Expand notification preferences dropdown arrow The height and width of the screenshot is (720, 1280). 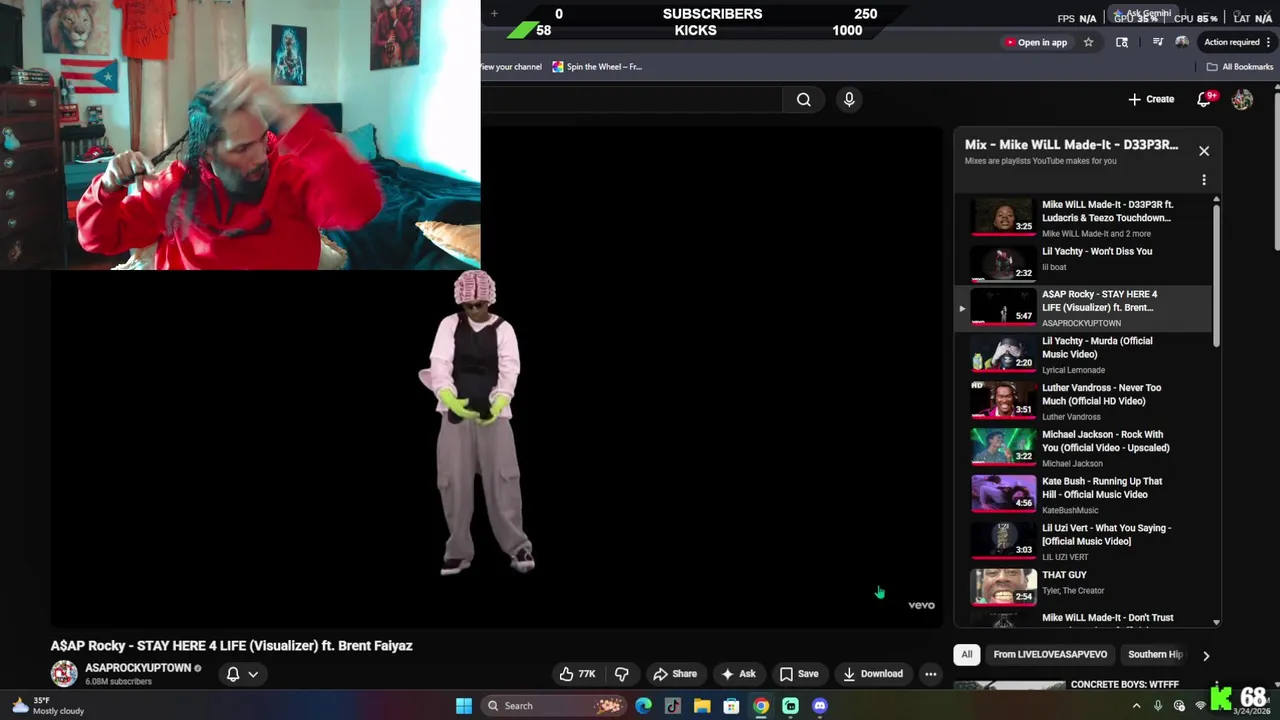click(x=253, y=674)
